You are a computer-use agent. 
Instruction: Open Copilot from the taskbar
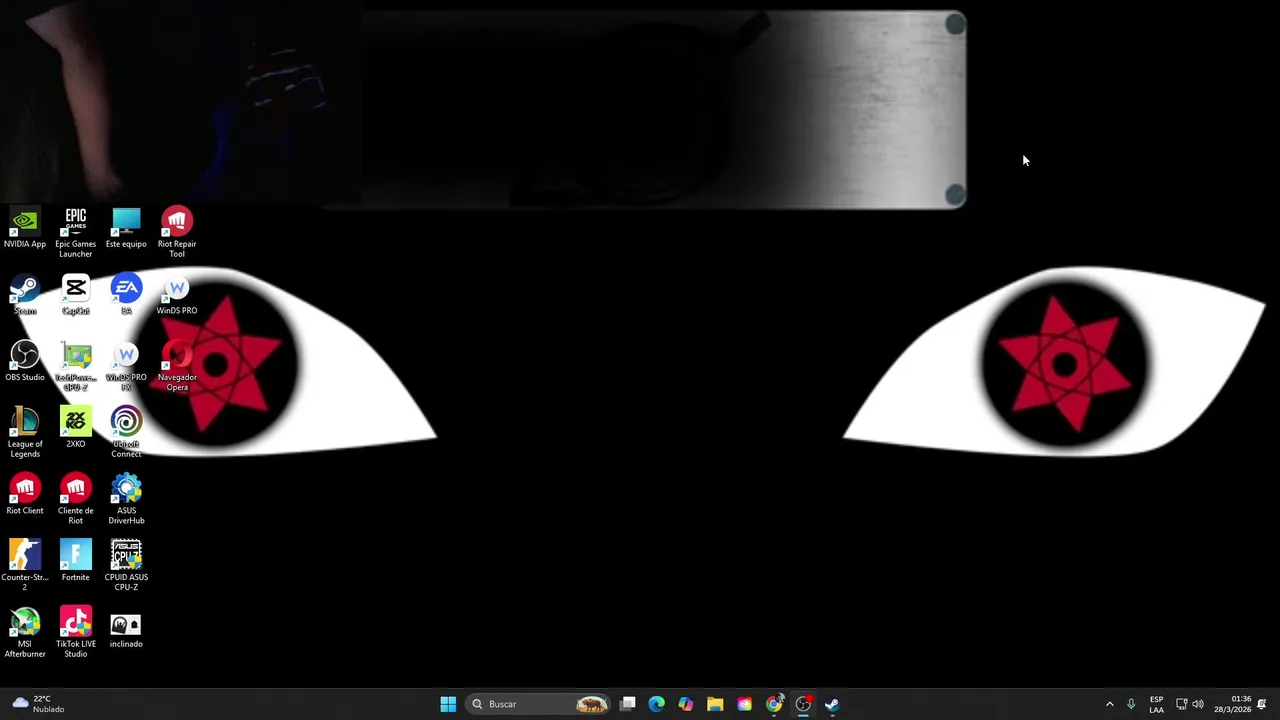[686, 704]
